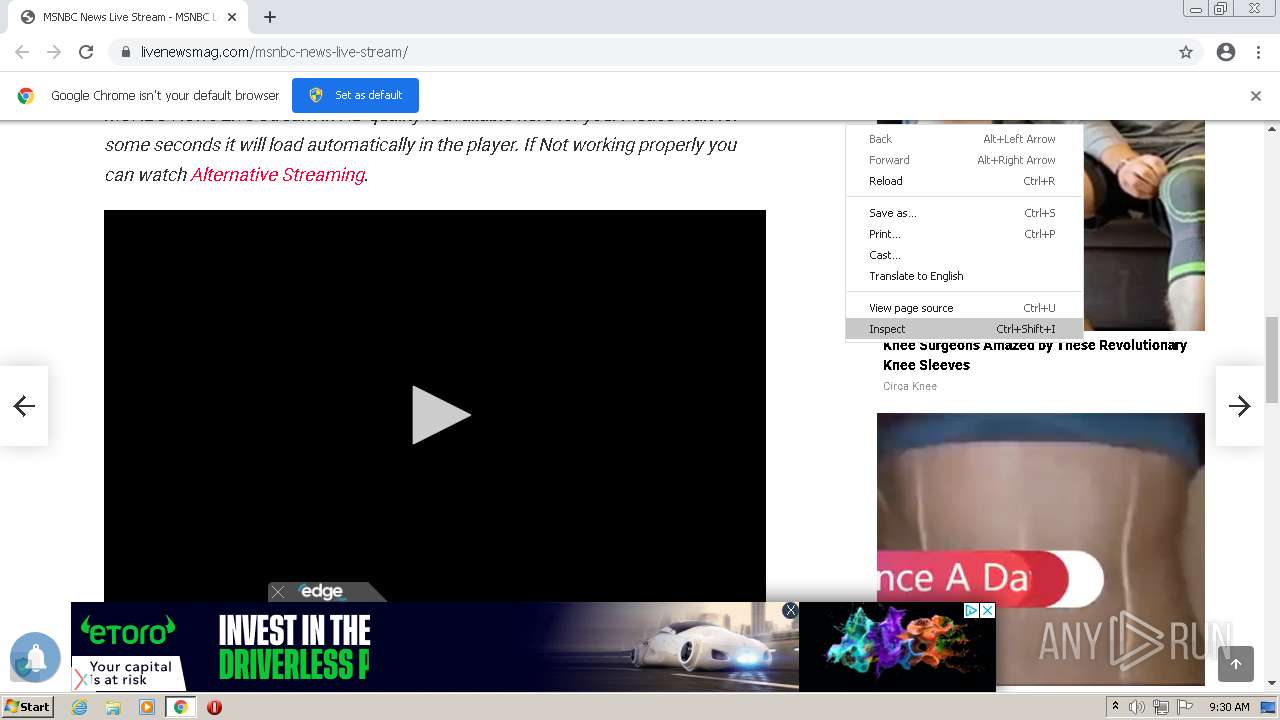Click the Circa Knee sponsor text
1280x720 pixels.
(910, 386)
